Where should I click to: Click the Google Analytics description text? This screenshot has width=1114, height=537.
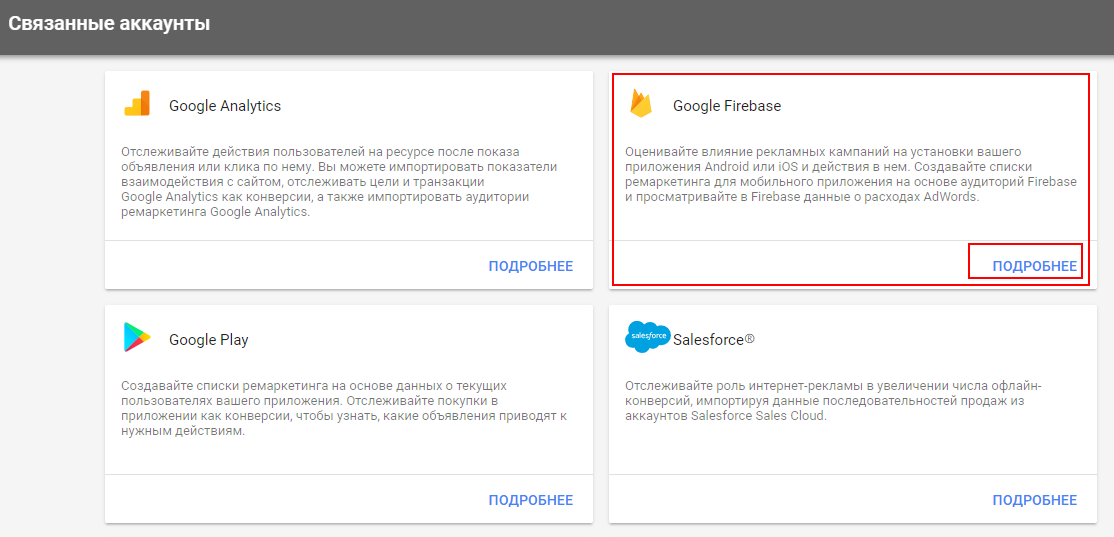pos(339,182)
